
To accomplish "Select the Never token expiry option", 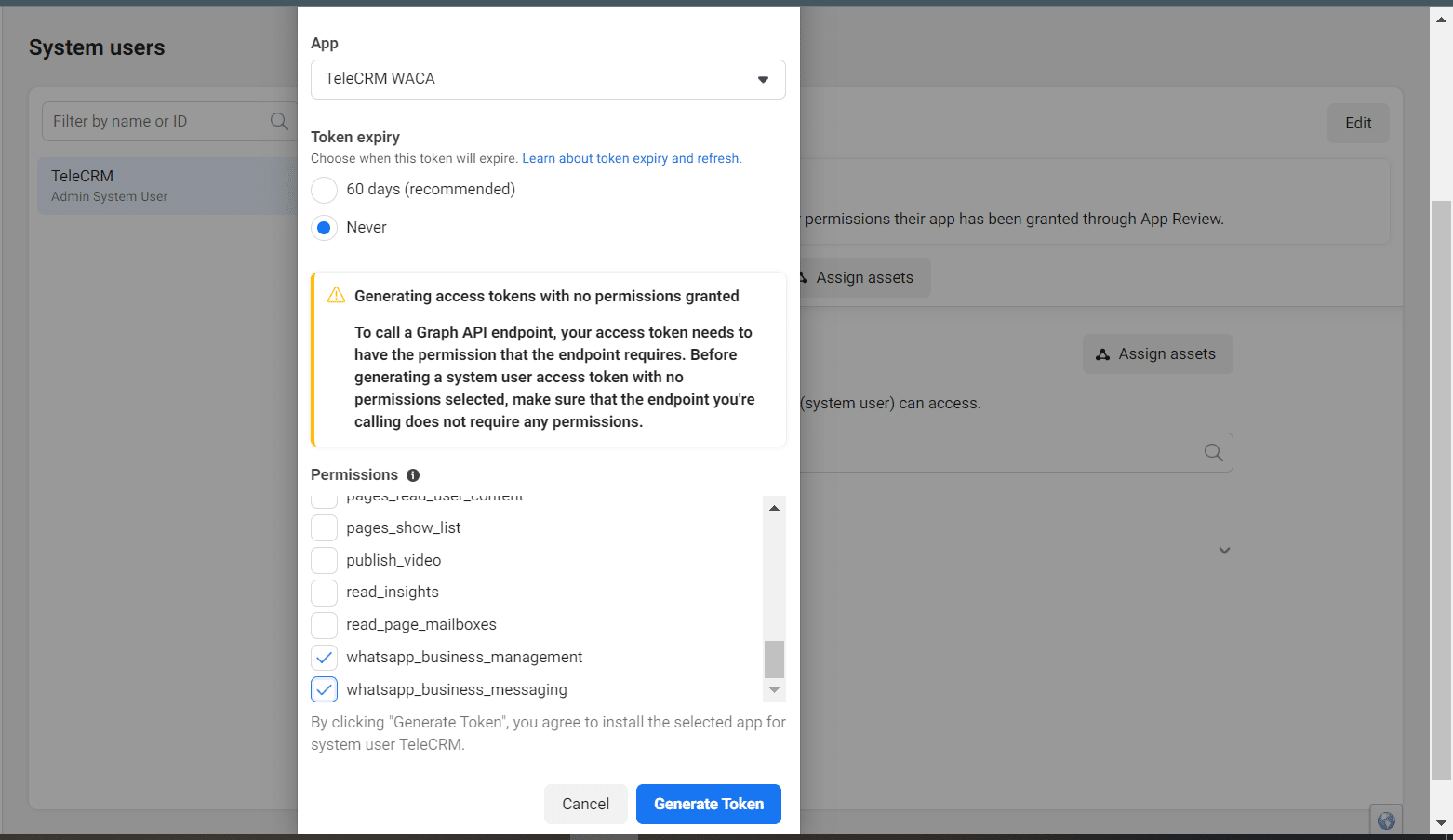I will pyautogui.click(x=324, y=228).
